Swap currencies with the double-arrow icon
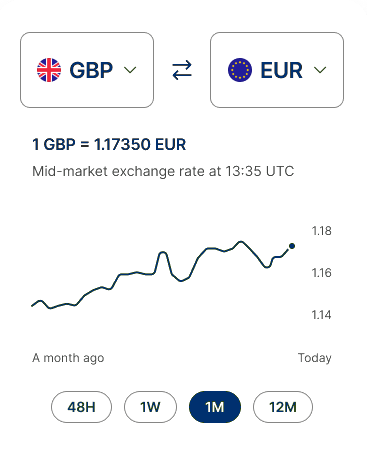367x453 pixels. tap(182, 70)
